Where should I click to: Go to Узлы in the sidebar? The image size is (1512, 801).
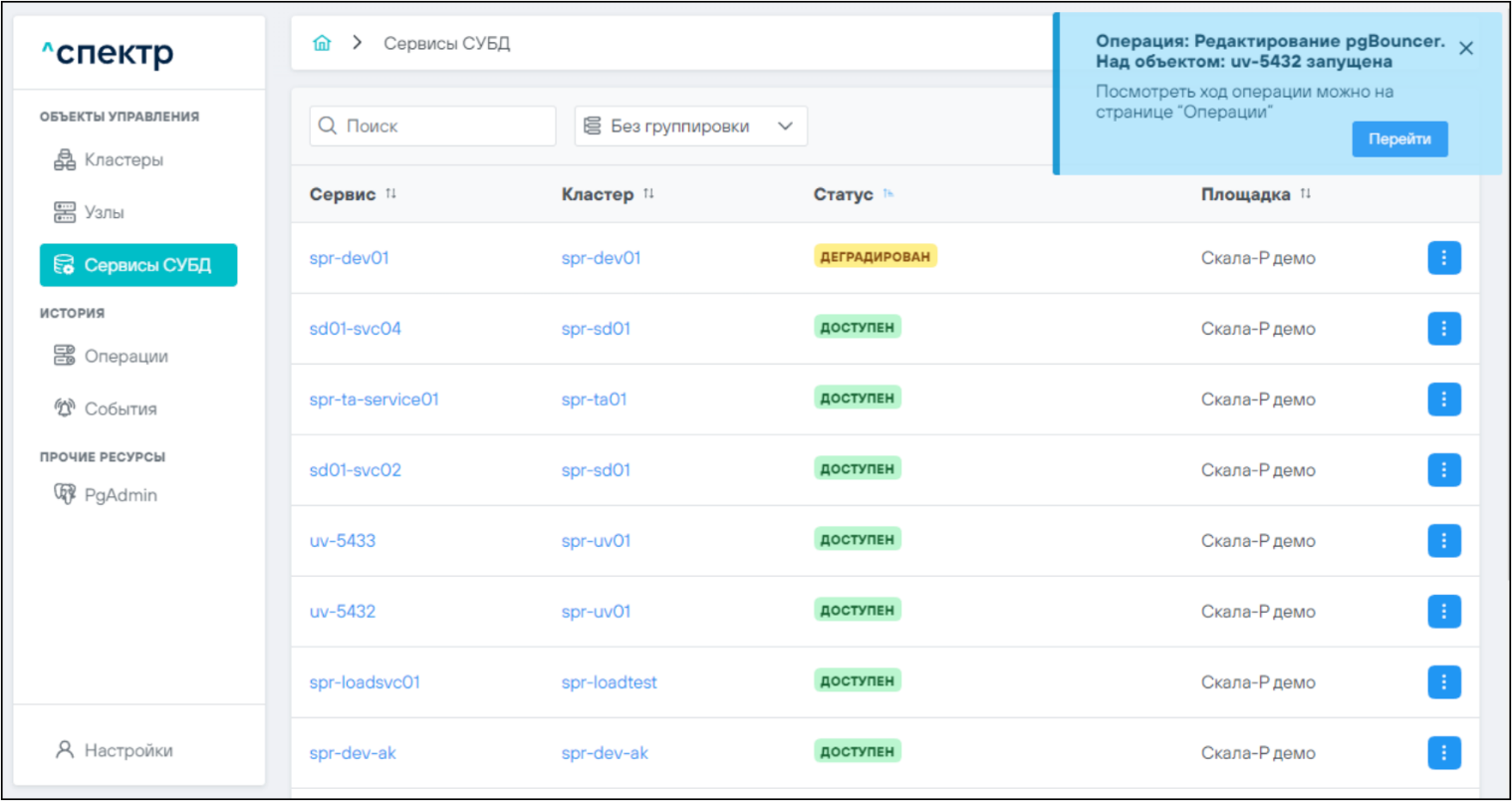[x=104, y=212]
